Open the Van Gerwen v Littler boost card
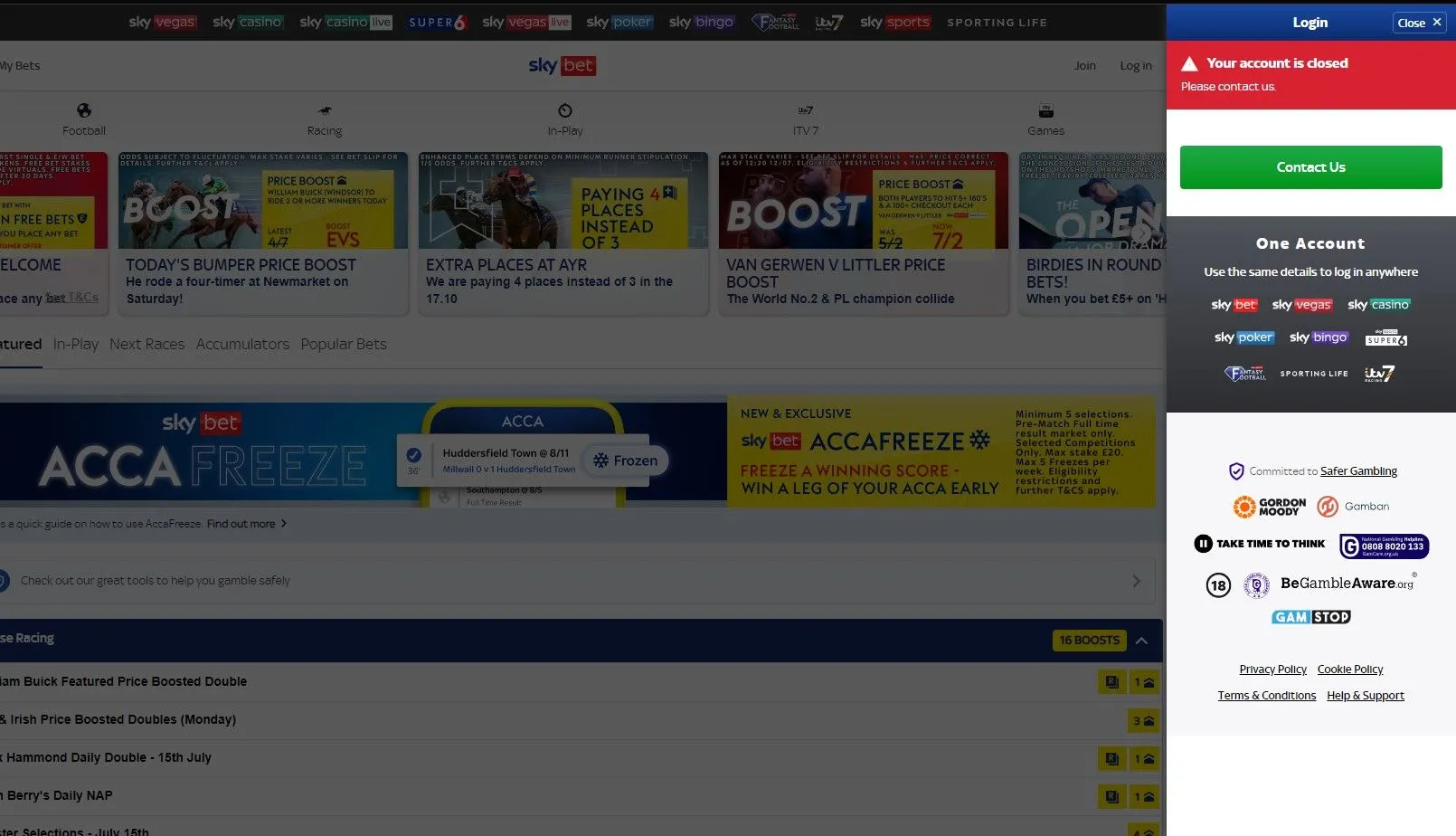Image resolution: width=1456 pixels, height=836 pixels. tap(863, 233)
